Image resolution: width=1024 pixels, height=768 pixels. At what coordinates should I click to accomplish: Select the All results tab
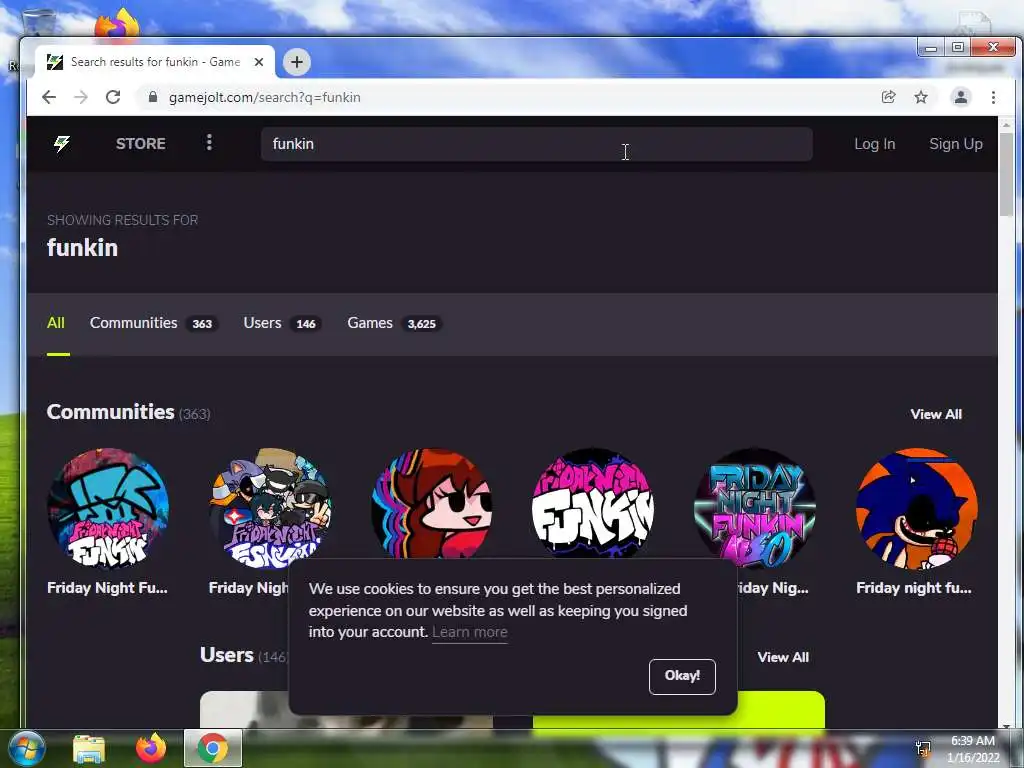click(x=56, y=323)
